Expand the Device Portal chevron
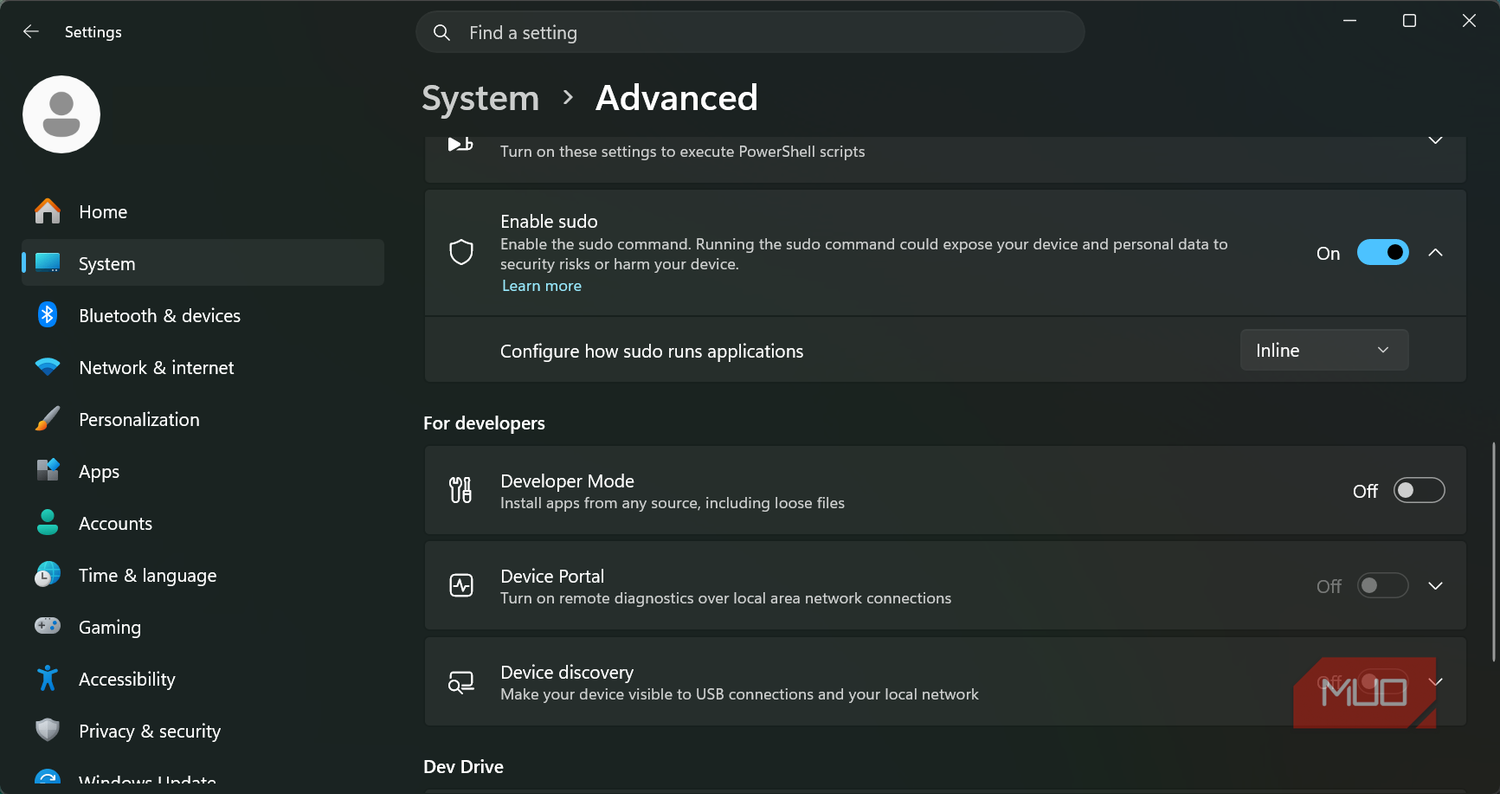1500x794 pixels. click(x=1435, y=586)
